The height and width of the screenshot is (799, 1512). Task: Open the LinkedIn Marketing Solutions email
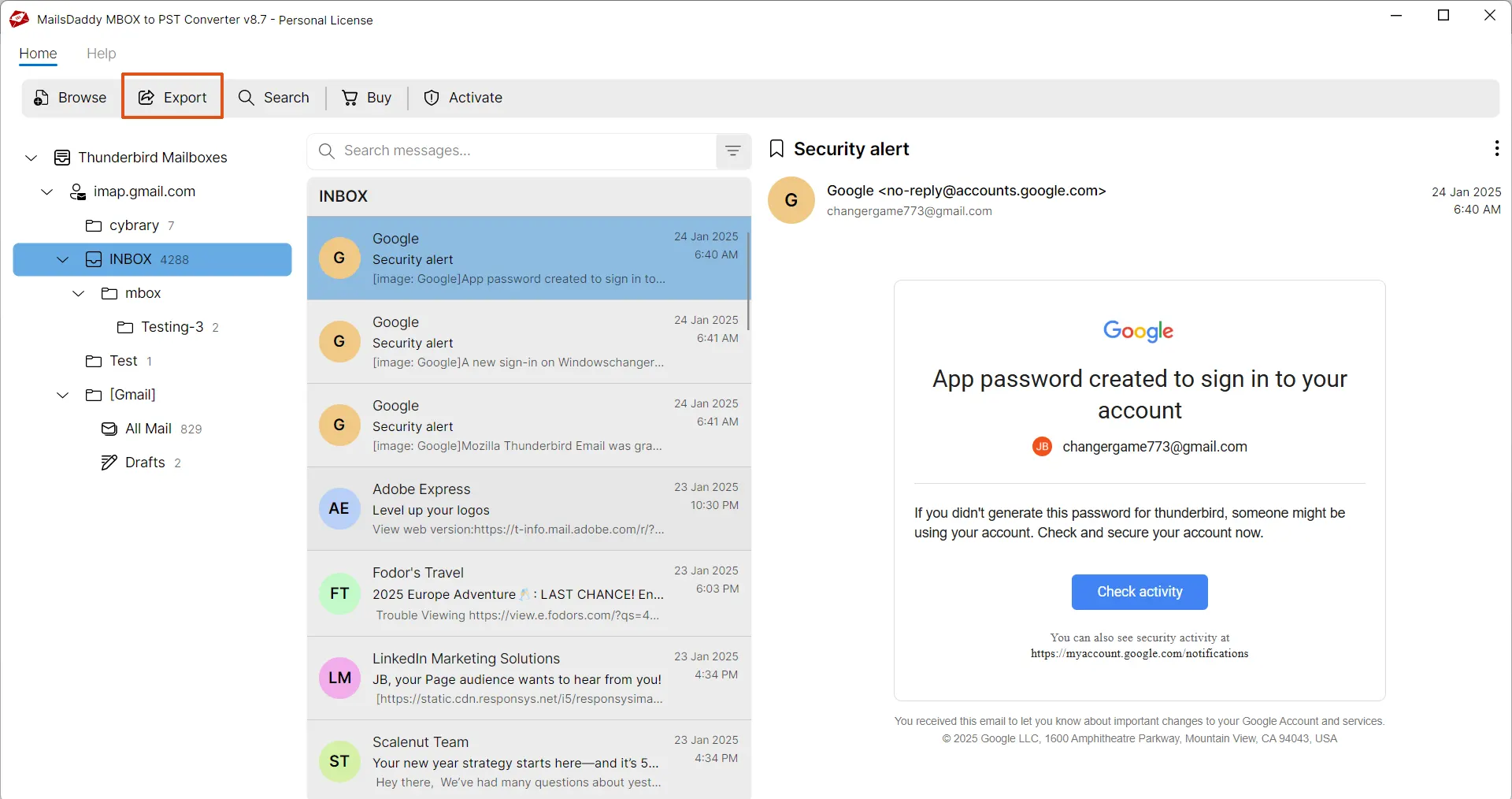[528, 678]
